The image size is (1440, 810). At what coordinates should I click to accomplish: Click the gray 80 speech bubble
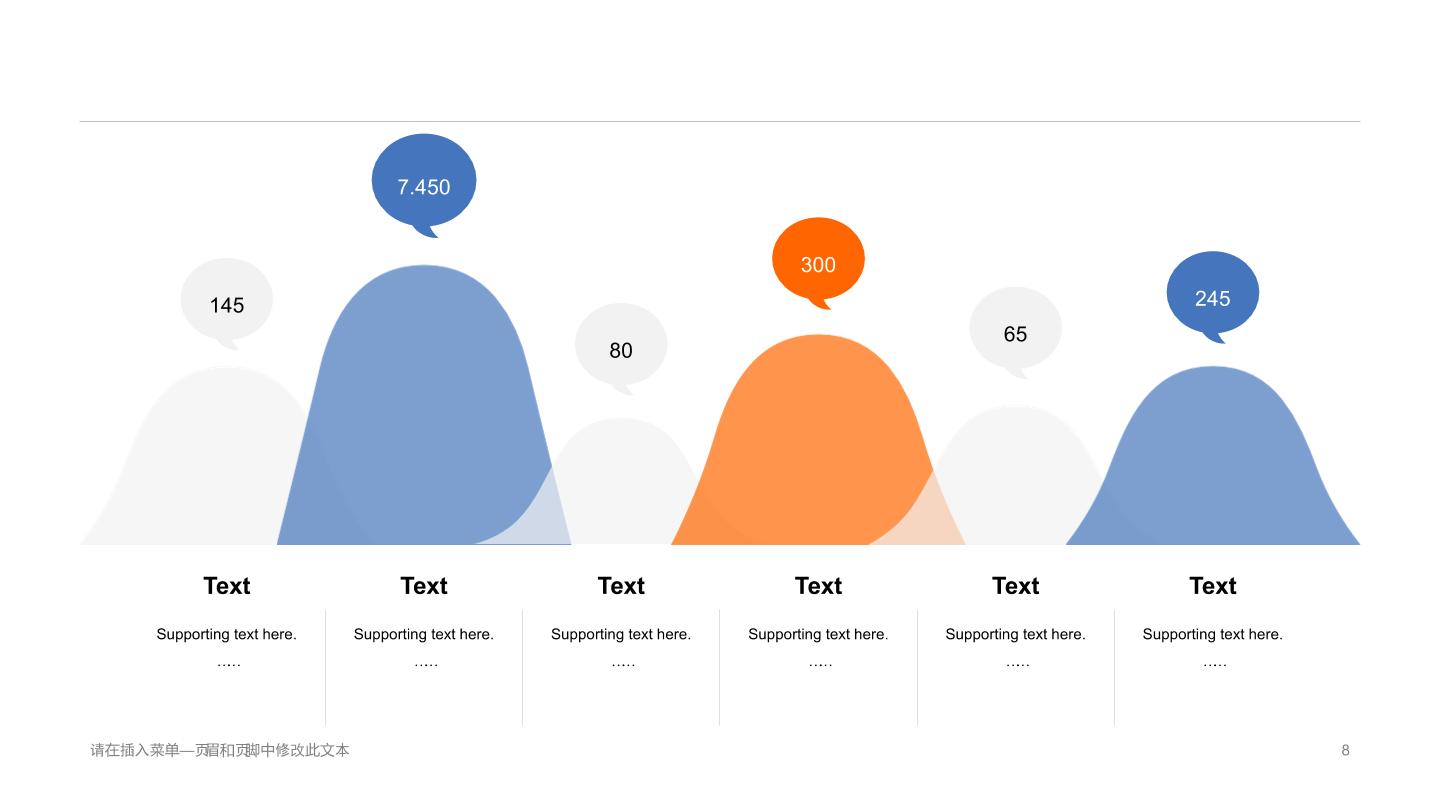(x=621, y=349)
